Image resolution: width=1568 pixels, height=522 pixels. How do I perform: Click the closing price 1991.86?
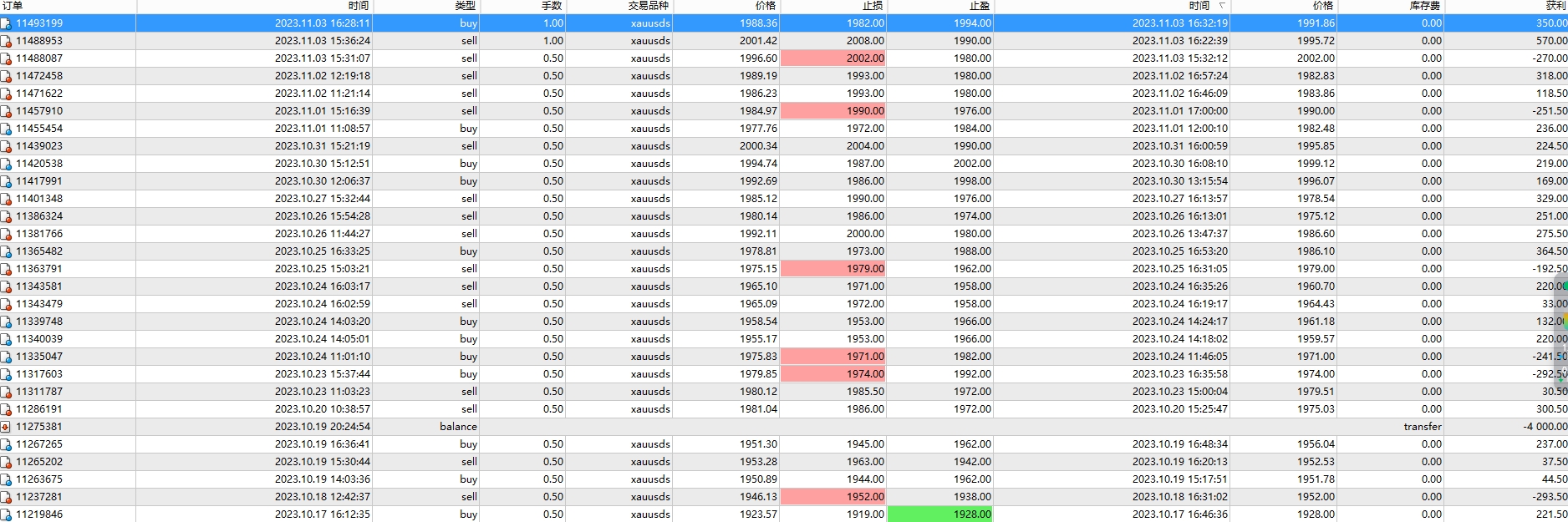pos(1316,23)
